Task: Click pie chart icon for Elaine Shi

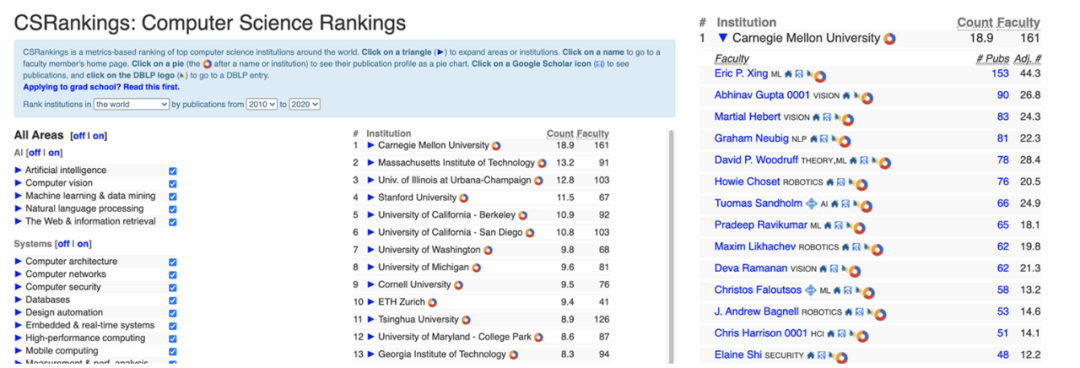Action: click(x=841, y=357)
